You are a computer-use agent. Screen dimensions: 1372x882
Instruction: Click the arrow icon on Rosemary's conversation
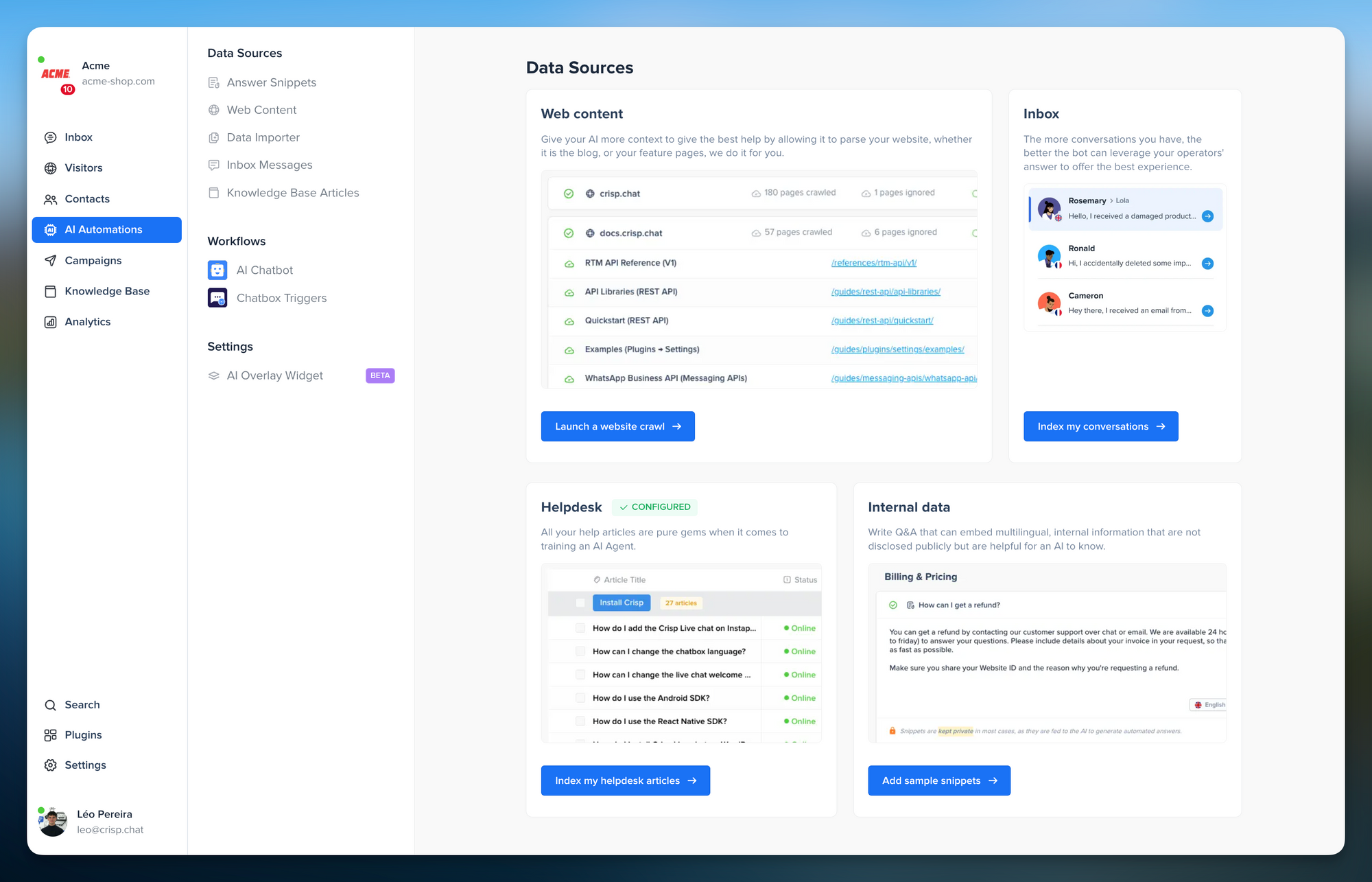(x=1207, y=216)
